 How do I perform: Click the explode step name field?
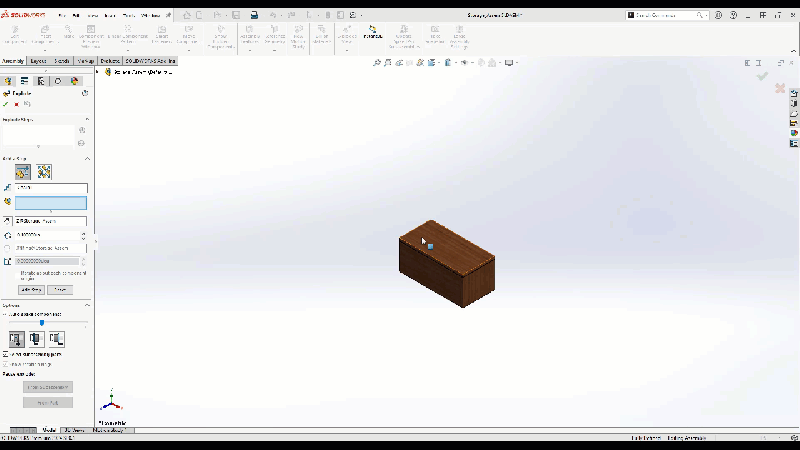coord(51,188)
